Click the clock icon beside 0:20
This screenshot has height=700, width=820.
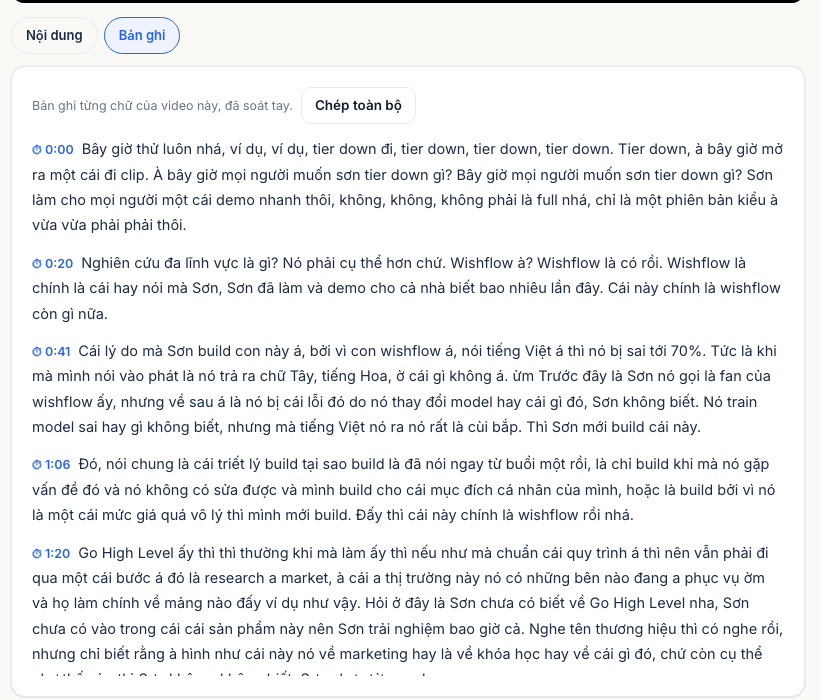tap(37, 263)
